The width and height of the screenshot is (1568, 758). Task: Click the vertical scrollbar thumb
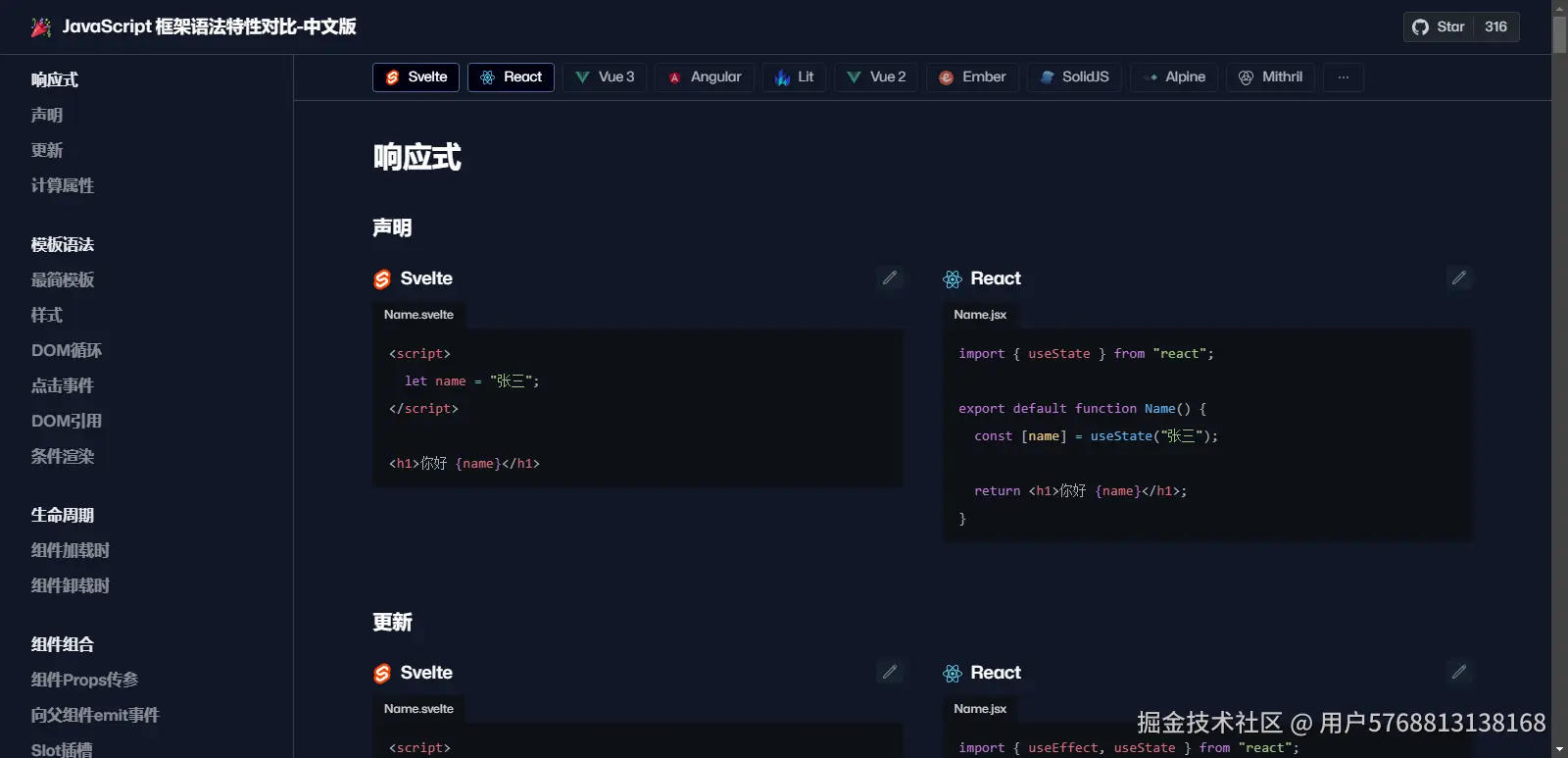click(x=1559, y=34)
